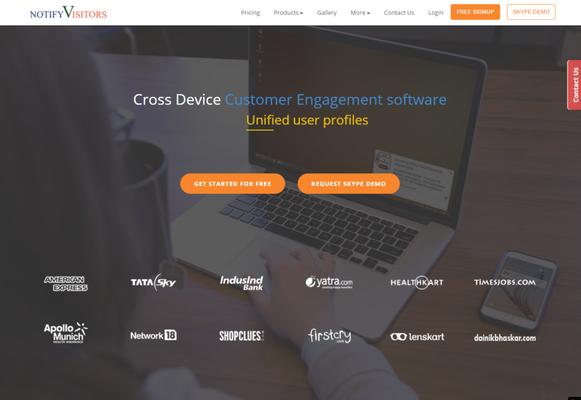Select the firstcry logo
The image size is (581, 400).
[x=329, y=336]
